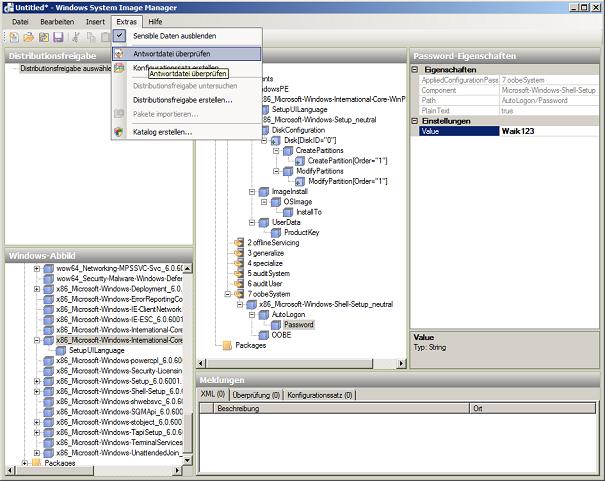605x481 pixels.
Task: Collapse the ImageInstall node
Action: tap(252, 192)
